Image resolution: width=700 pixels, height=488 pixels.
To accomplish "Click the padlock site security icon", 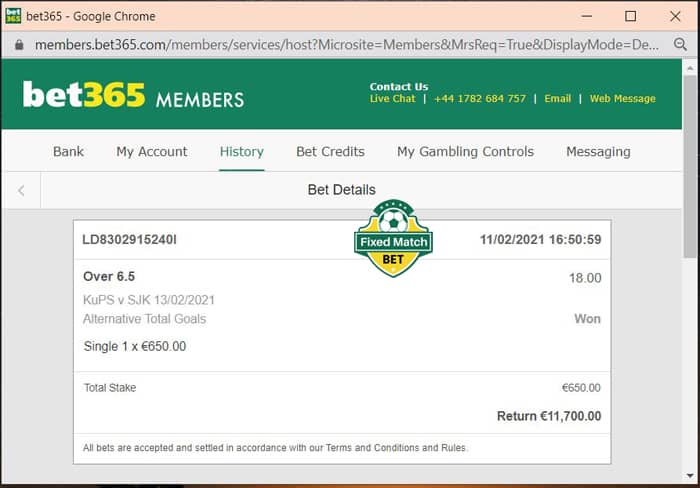I will coord(19,45).
